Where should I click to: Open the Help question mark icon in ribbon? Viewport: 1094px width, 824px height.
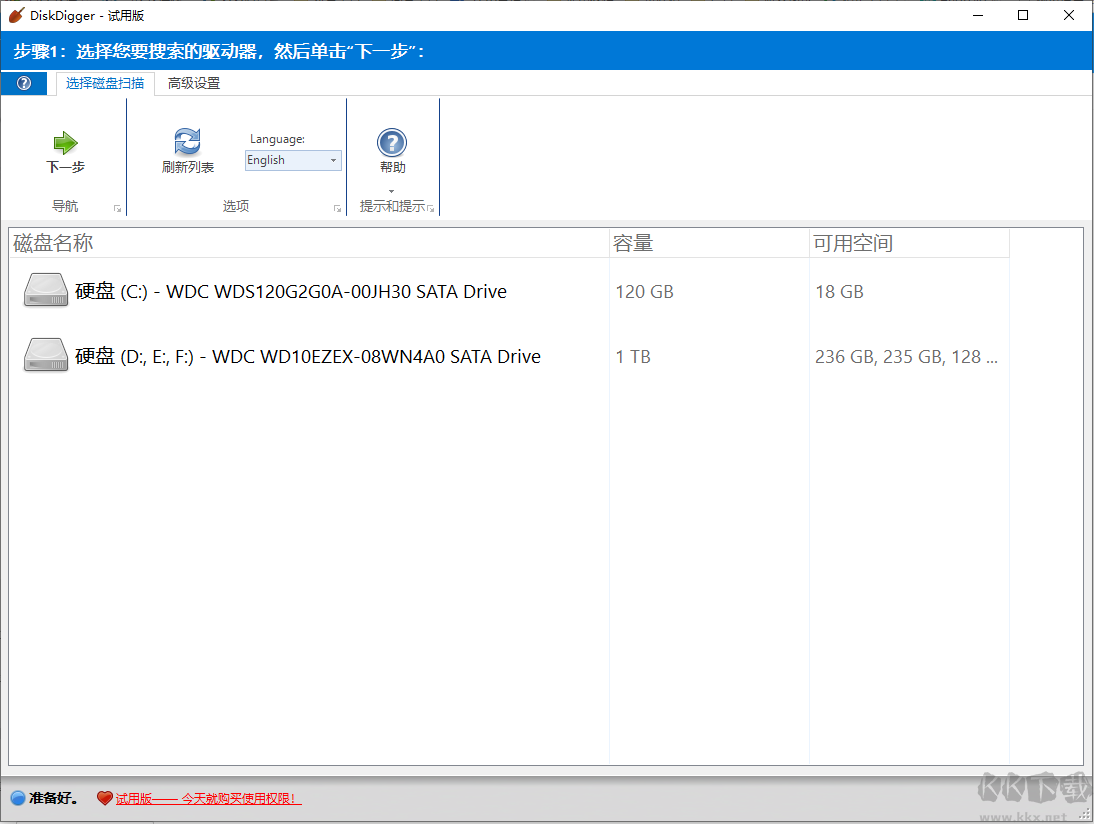392,143
